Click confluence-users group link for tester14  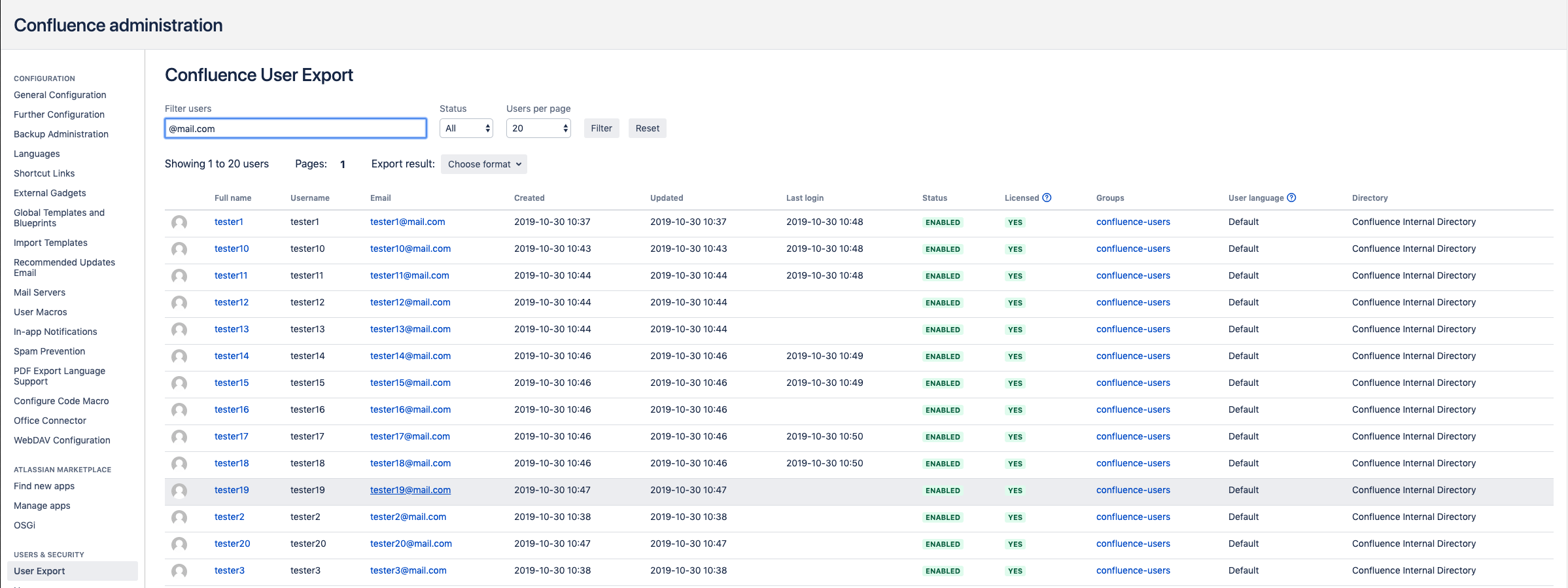1133,356
